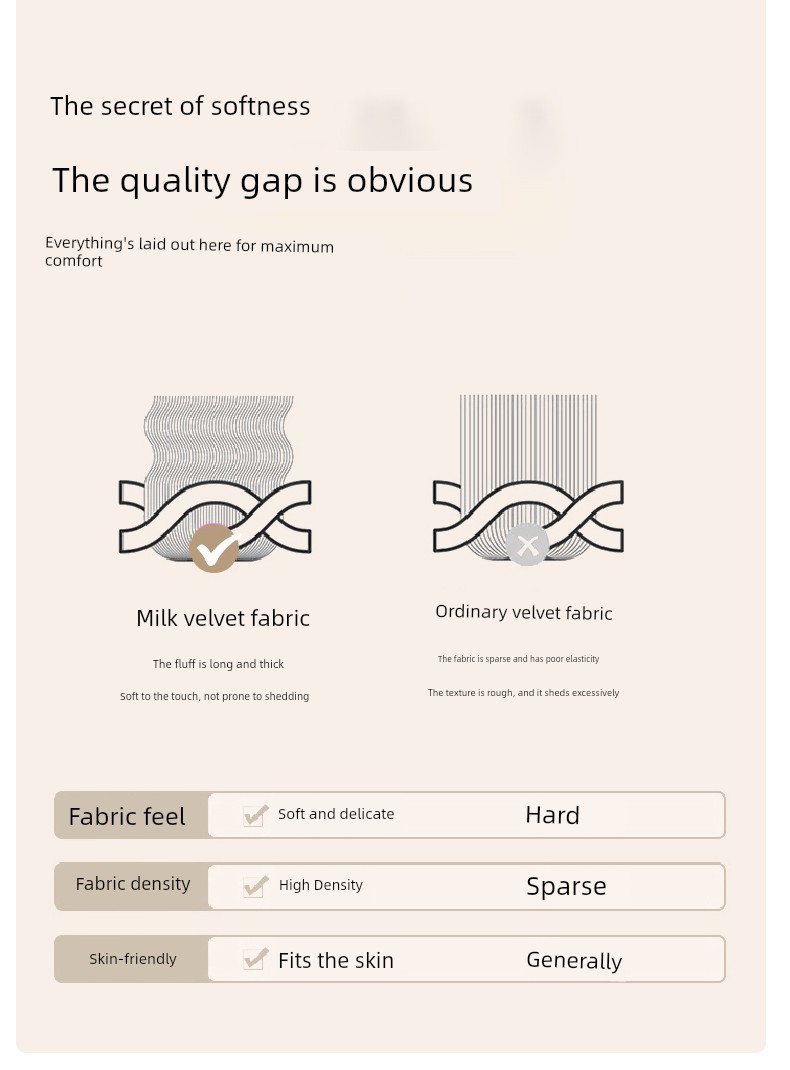Screen dimensions: 790x1070
Task: Click the sparse fabric poor elasticity description
Action: click(518, 659)
